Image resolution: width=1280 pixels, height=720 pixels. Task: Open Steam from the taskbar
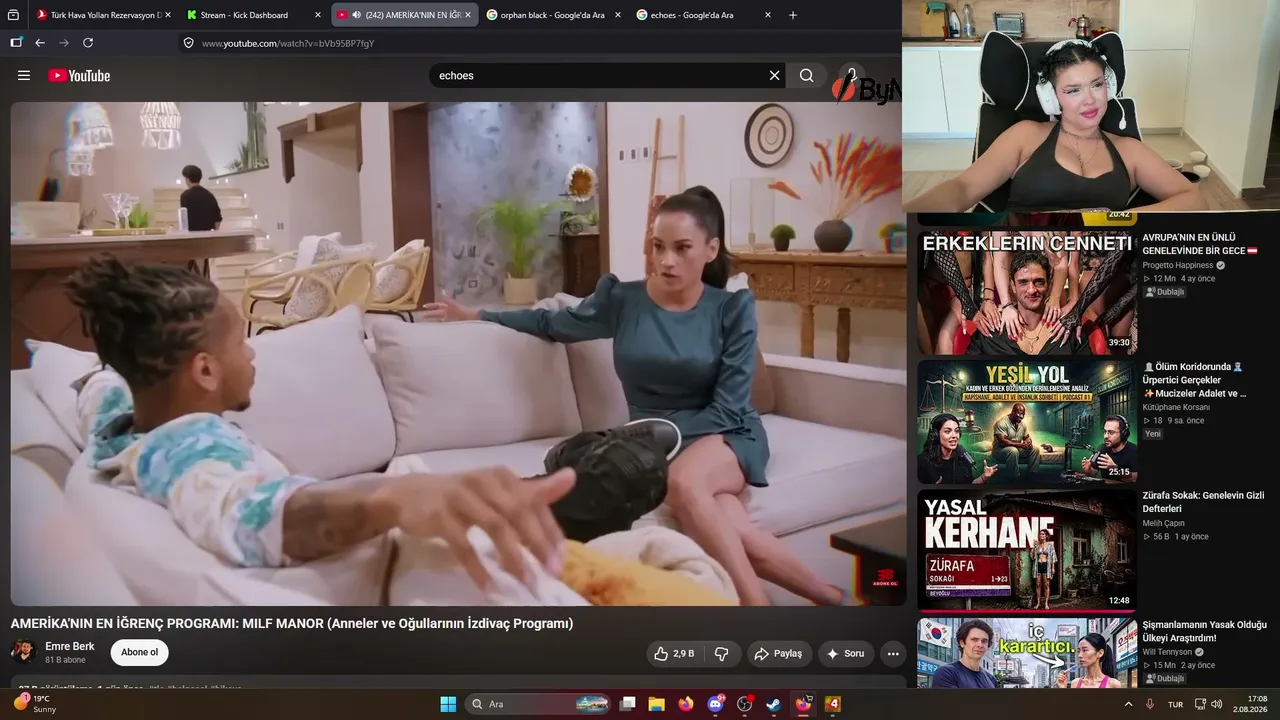(774, 704)
